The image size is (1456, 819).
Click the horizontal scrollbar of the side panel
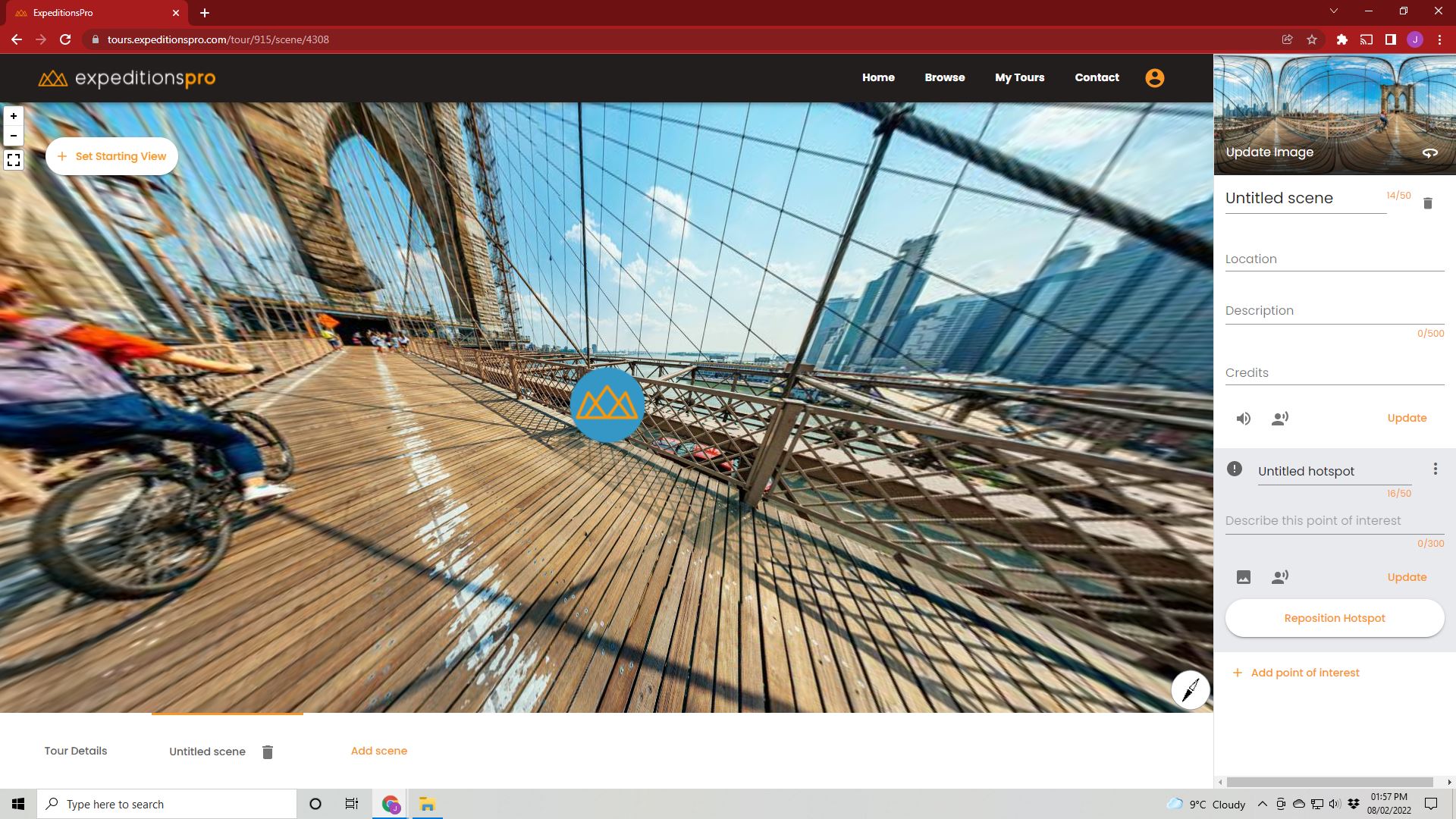pyautogui.click(x=1329, y=782)
